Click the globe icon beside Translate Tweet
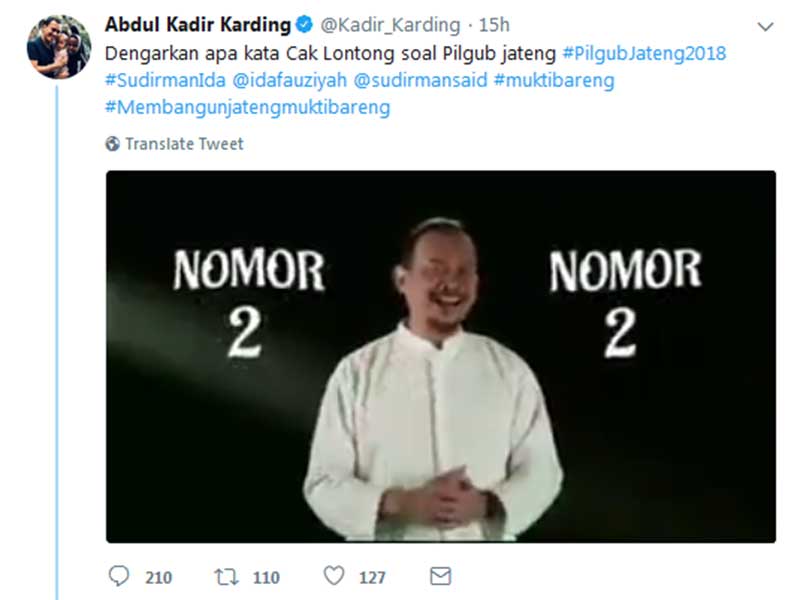The width and height of the screenshot is (800, 600). click(112, 144)
